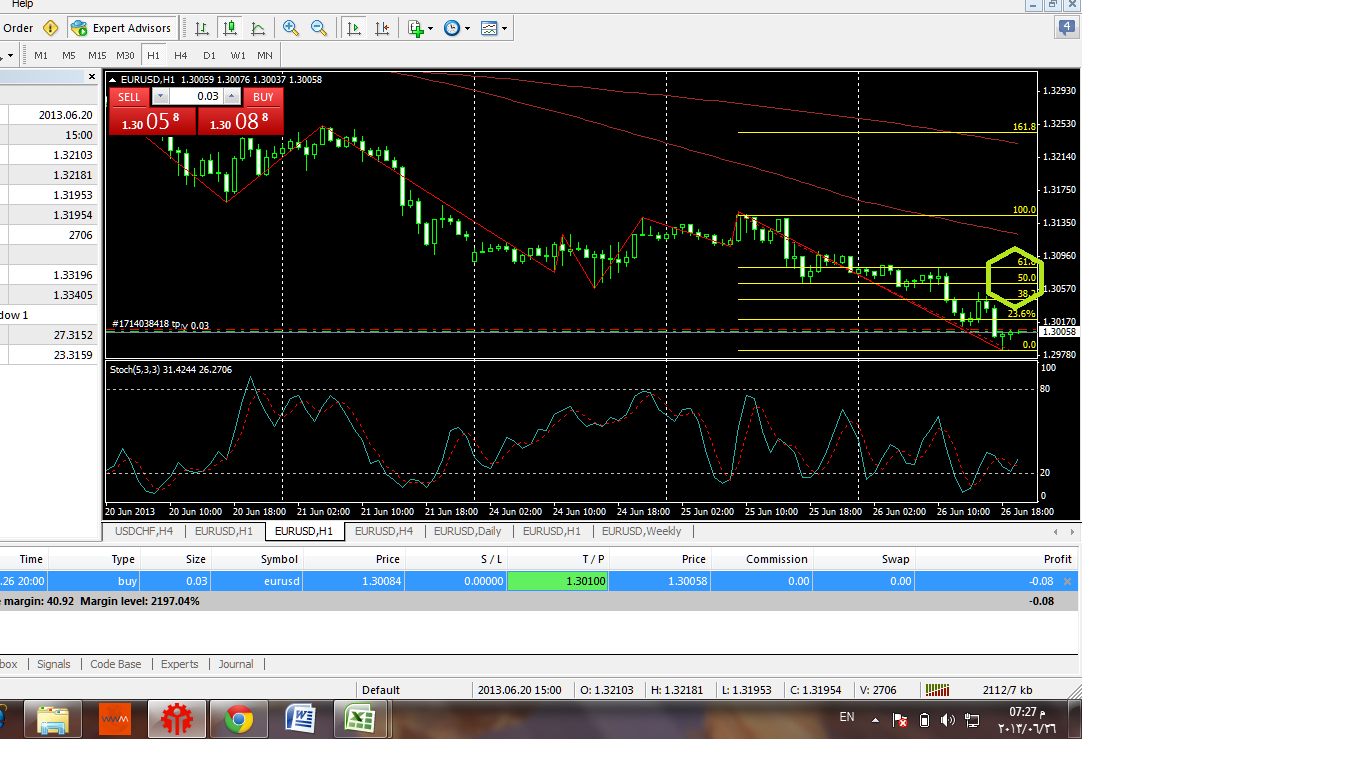
Task: Open the chart templates icon
Action: tap(488, 28)
